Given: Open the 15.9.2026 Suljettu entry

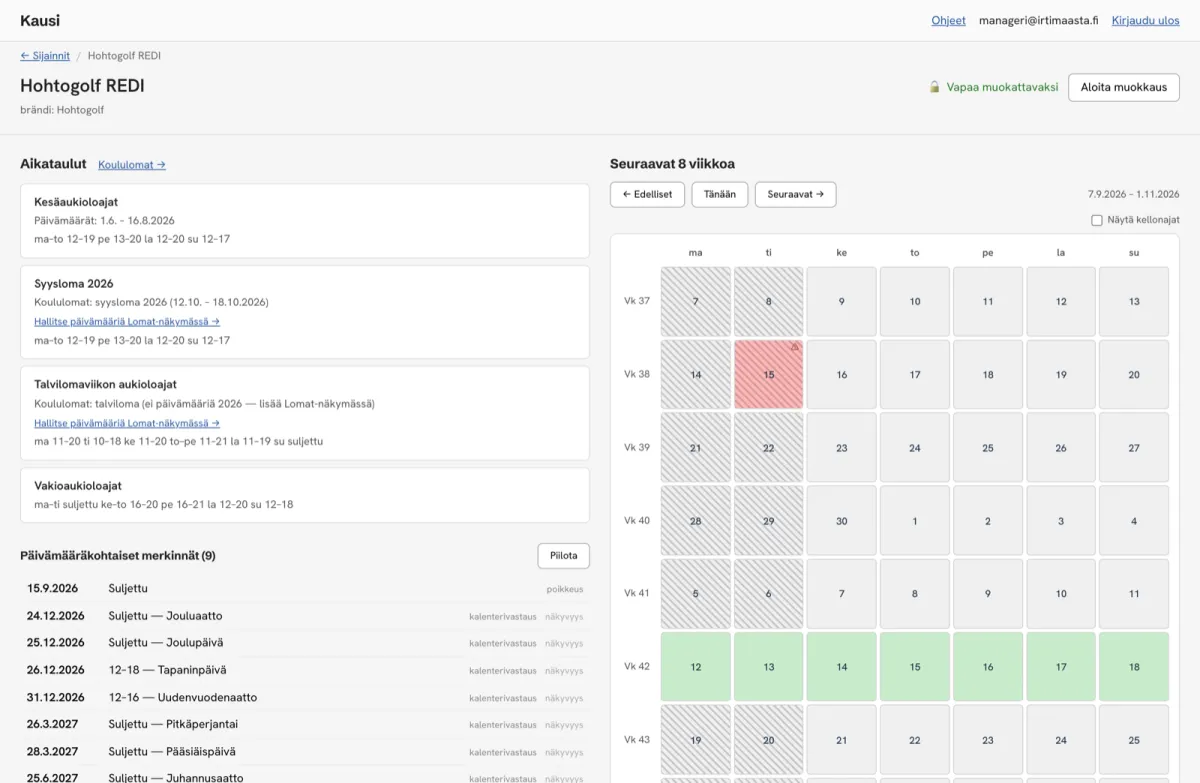Looking at the screenshot, I should 305,589.
